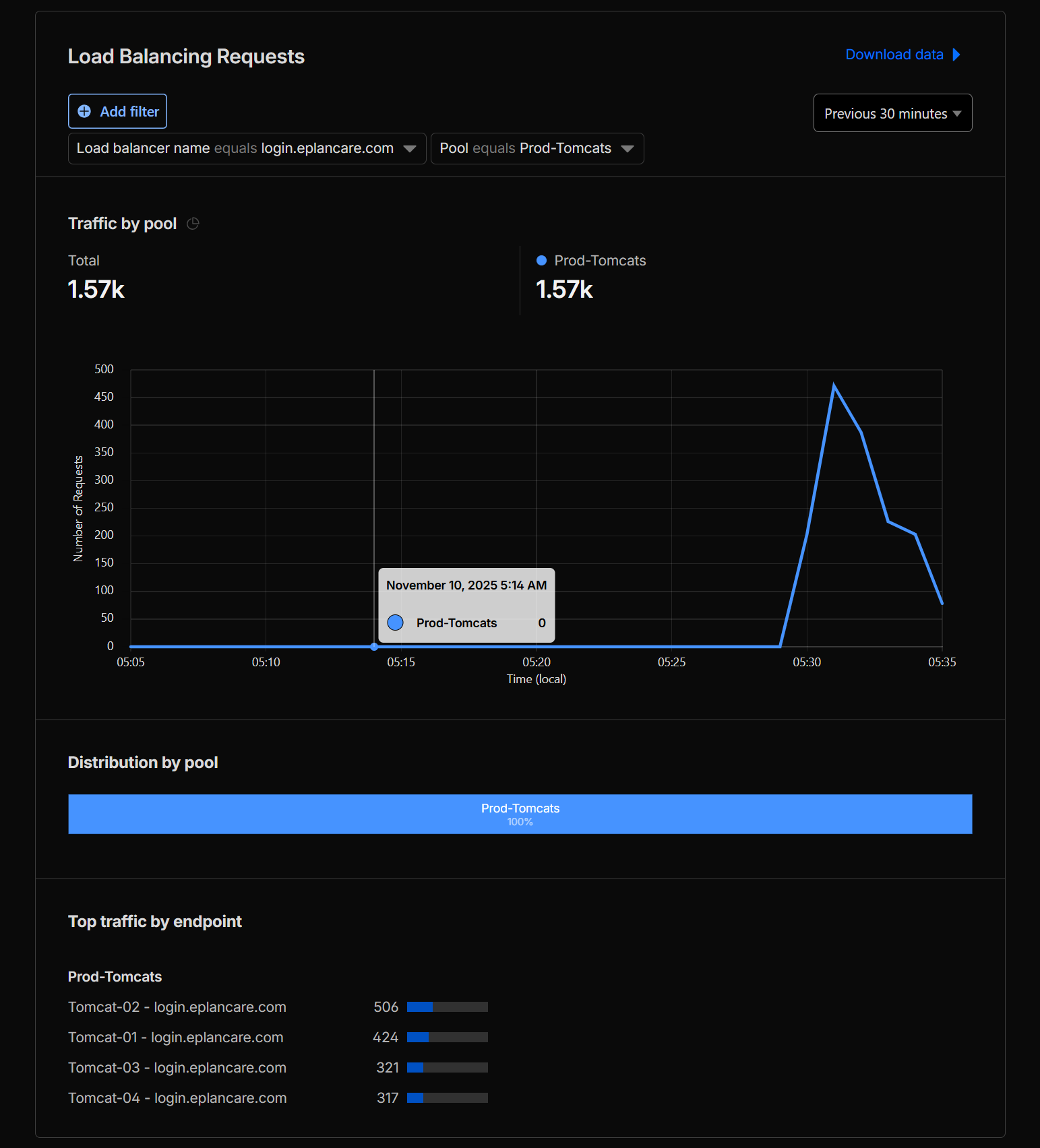Click the pie chart icon next to Traffic by pool
Image resolution: width=1040 pixels, height=1148 pixels.
pos(193,224)
